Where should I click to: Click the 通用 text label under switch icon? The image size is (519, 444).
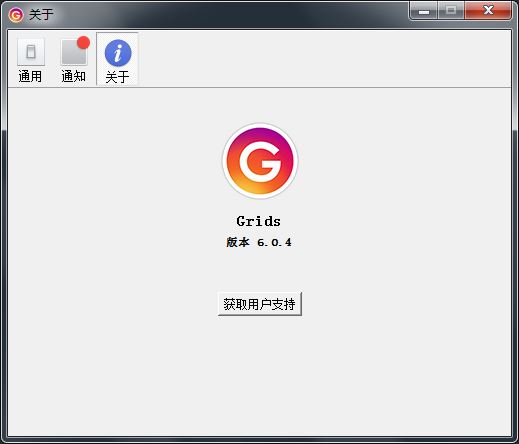[30, 76]
